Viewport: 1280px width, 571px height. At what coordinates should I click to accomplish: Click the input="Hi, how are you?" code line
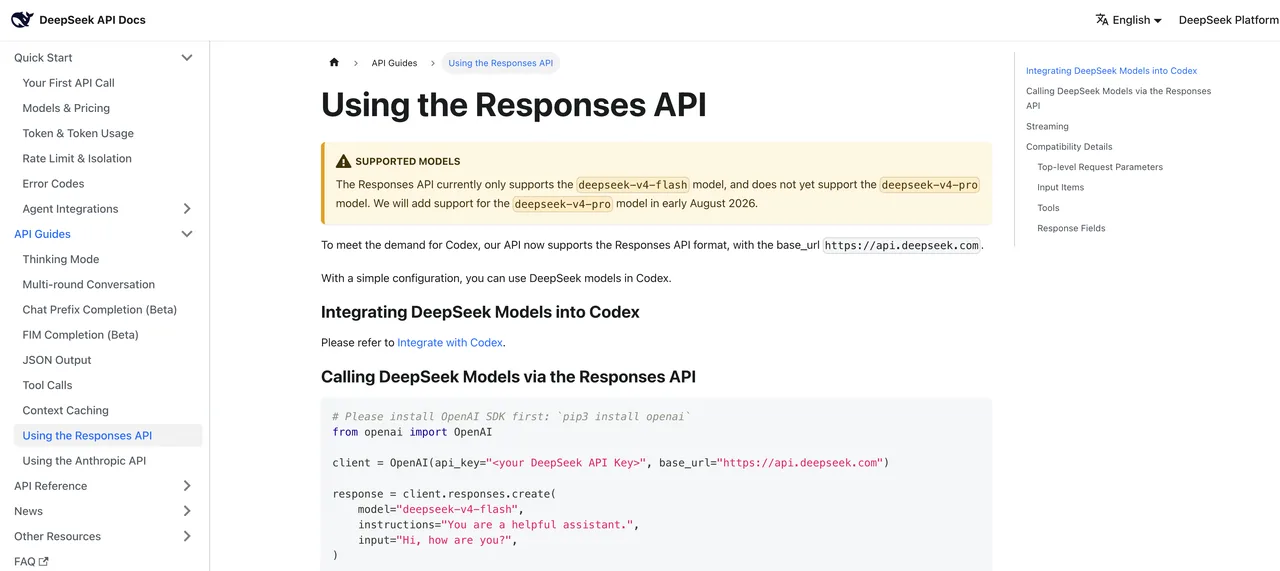pos(437,540)
